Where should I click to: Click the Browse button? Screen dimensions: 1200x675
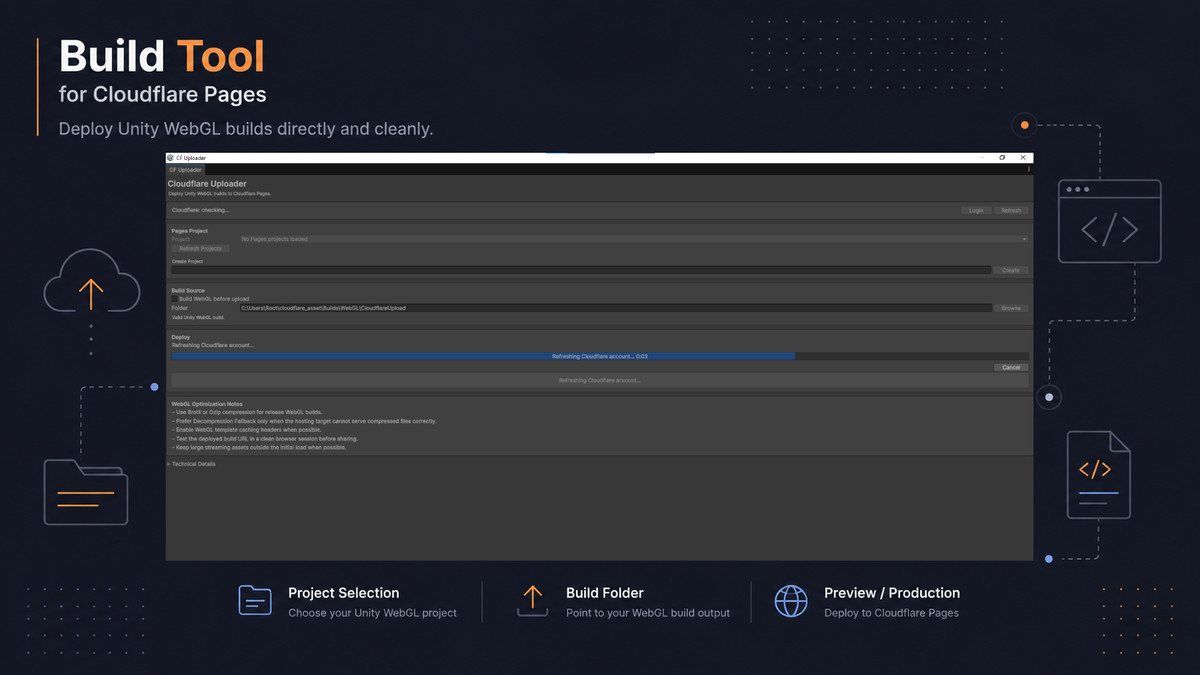coord(1011,308)
